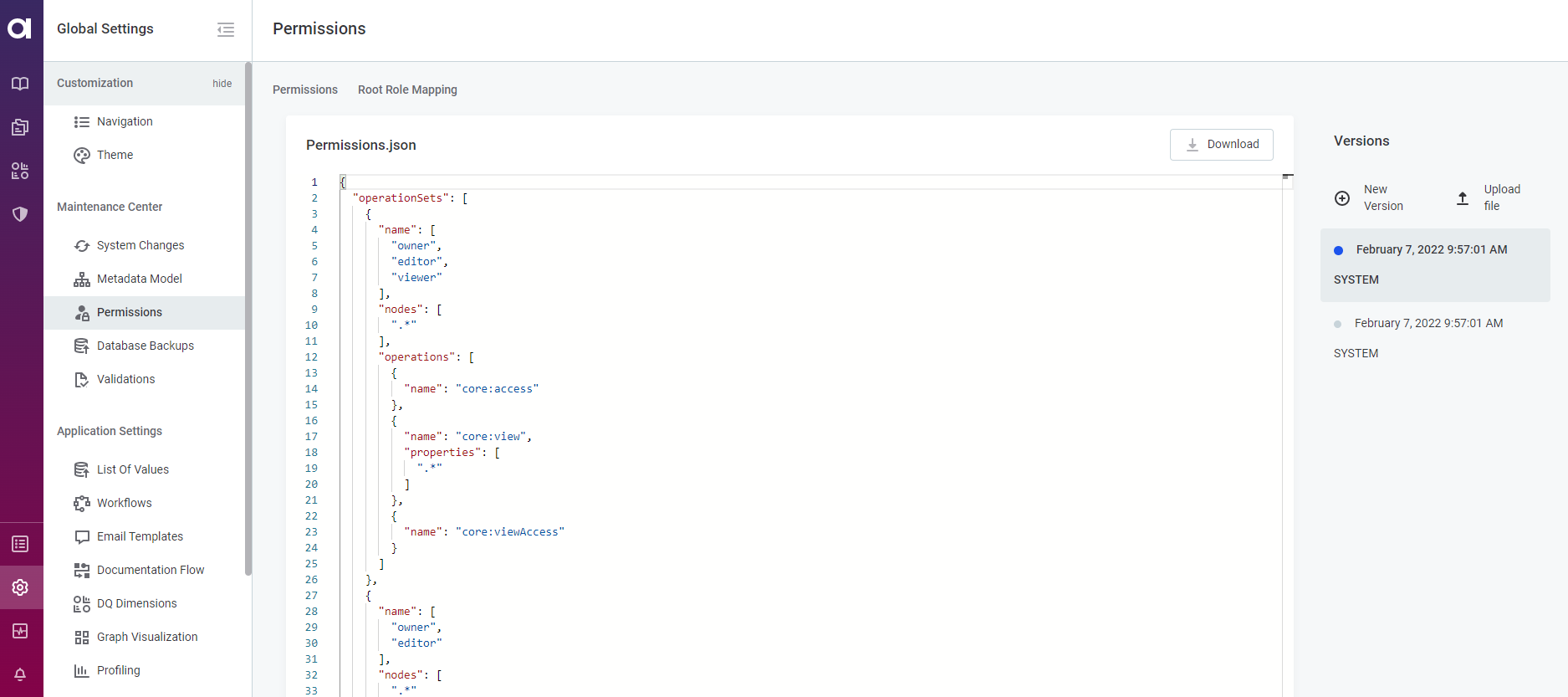Click the Documentation Flow icon
The height and width of the screenshot is (697, 1568).
tap(82, 571)
